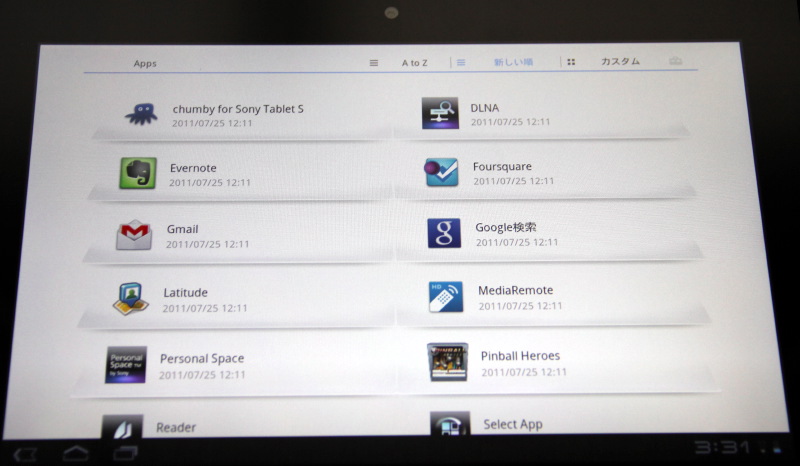
Task: Select the Reader app name
Action: (x=176, y=427)
